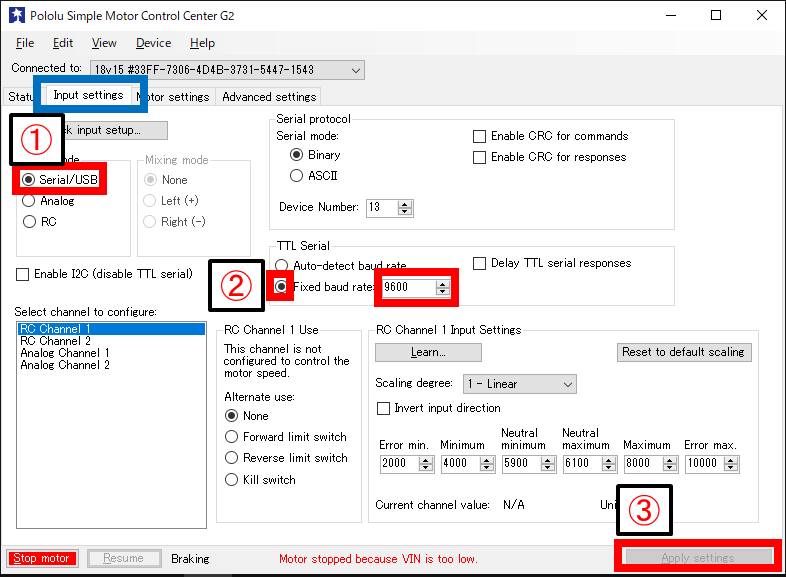Select RC input mode
Viewport: 786px width, 577px height.
(40, 222)
